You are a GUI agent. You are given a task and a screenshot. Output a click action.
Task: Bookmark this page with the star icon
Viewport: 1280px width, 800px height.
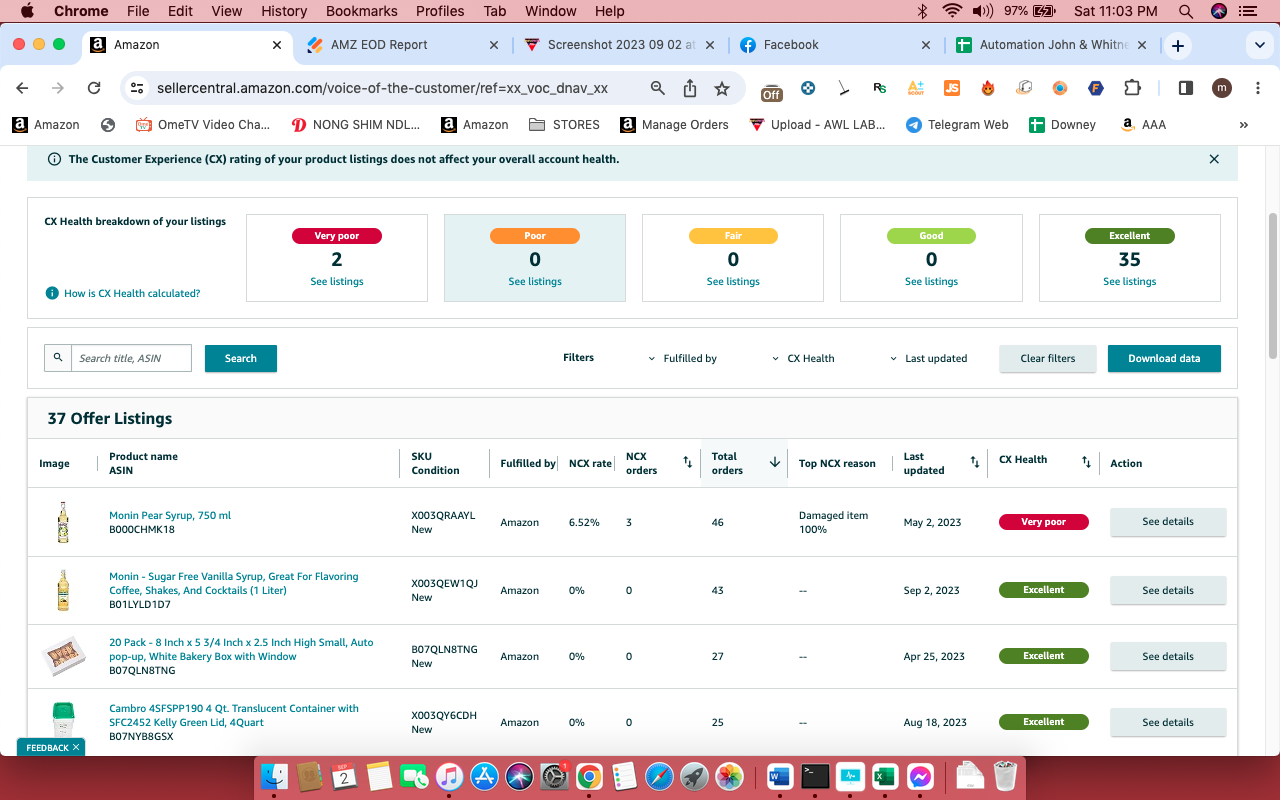722,88
